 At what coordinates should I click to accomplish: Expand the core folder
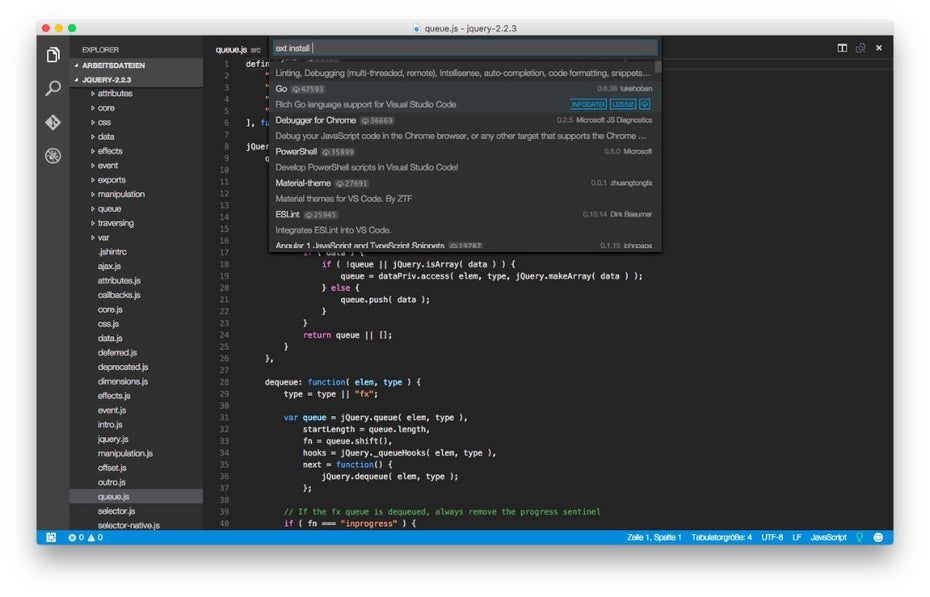(136, 108)
